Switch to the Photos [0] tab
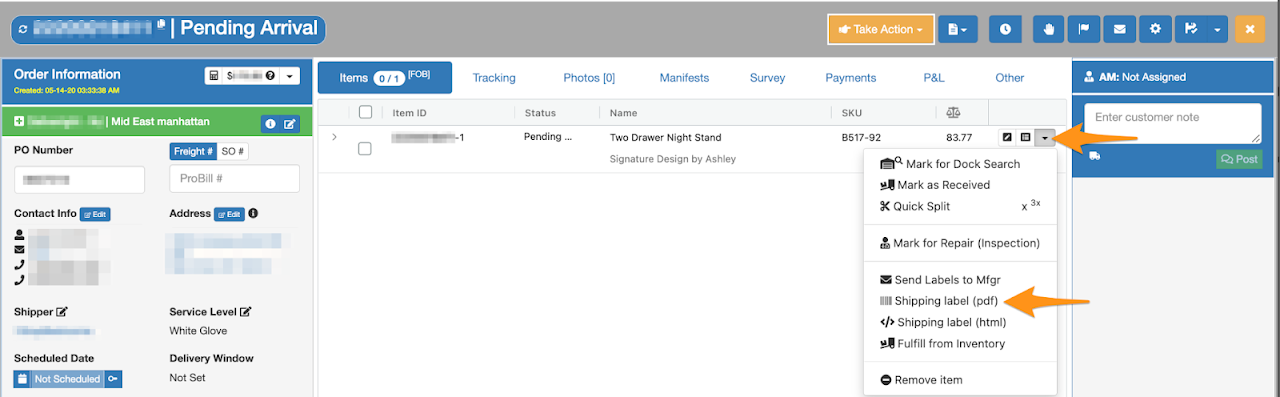1280x397 pixels. click(589, 77)
